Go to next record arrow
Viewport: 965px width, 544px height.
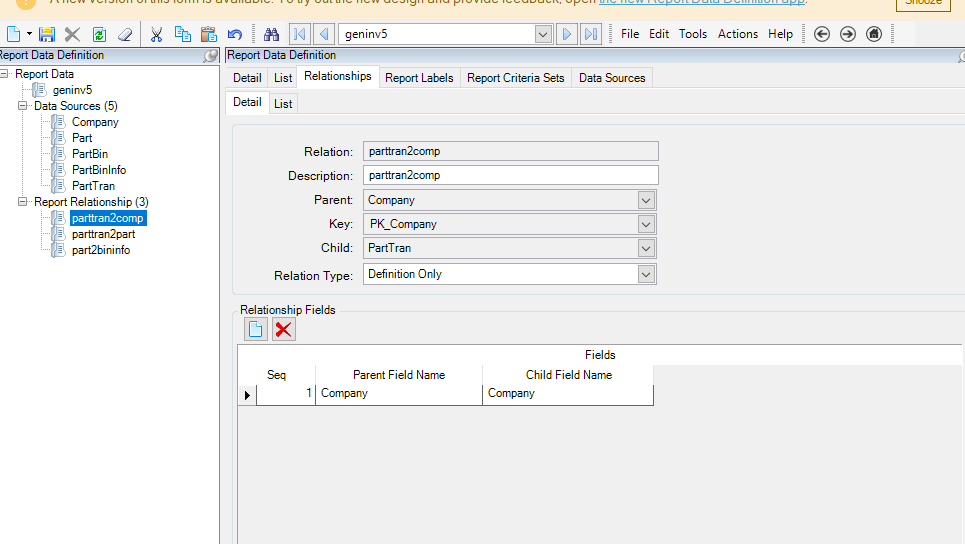click(x=567, y=34)
